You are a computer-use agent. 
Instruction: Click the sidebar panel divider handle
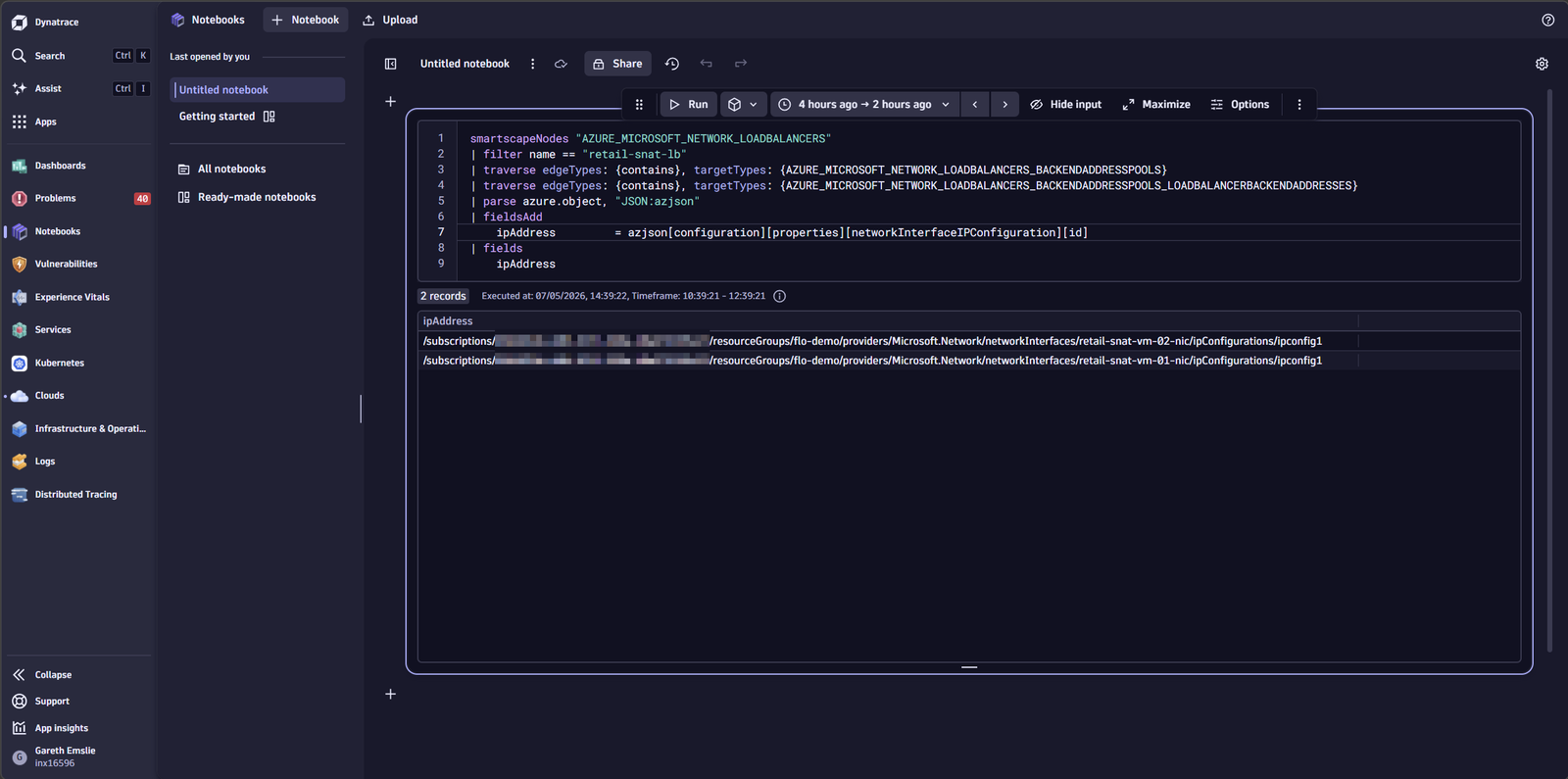[x=361, y=409]
